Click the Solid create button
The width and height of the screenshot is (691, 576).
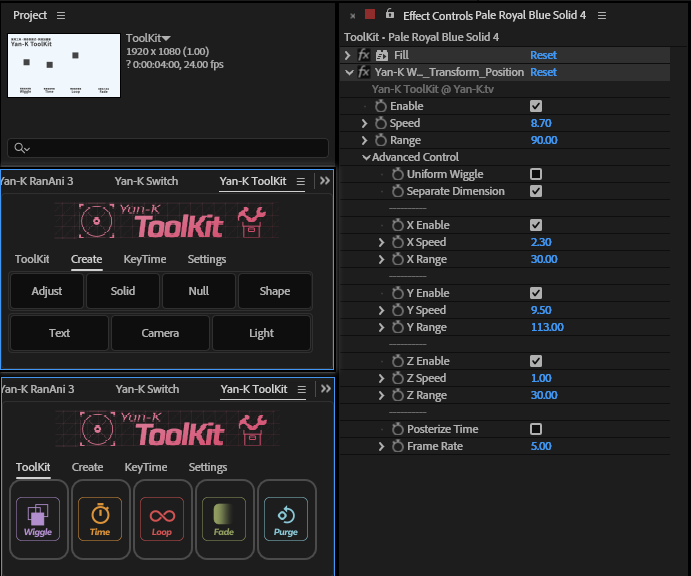coord(123,291)
